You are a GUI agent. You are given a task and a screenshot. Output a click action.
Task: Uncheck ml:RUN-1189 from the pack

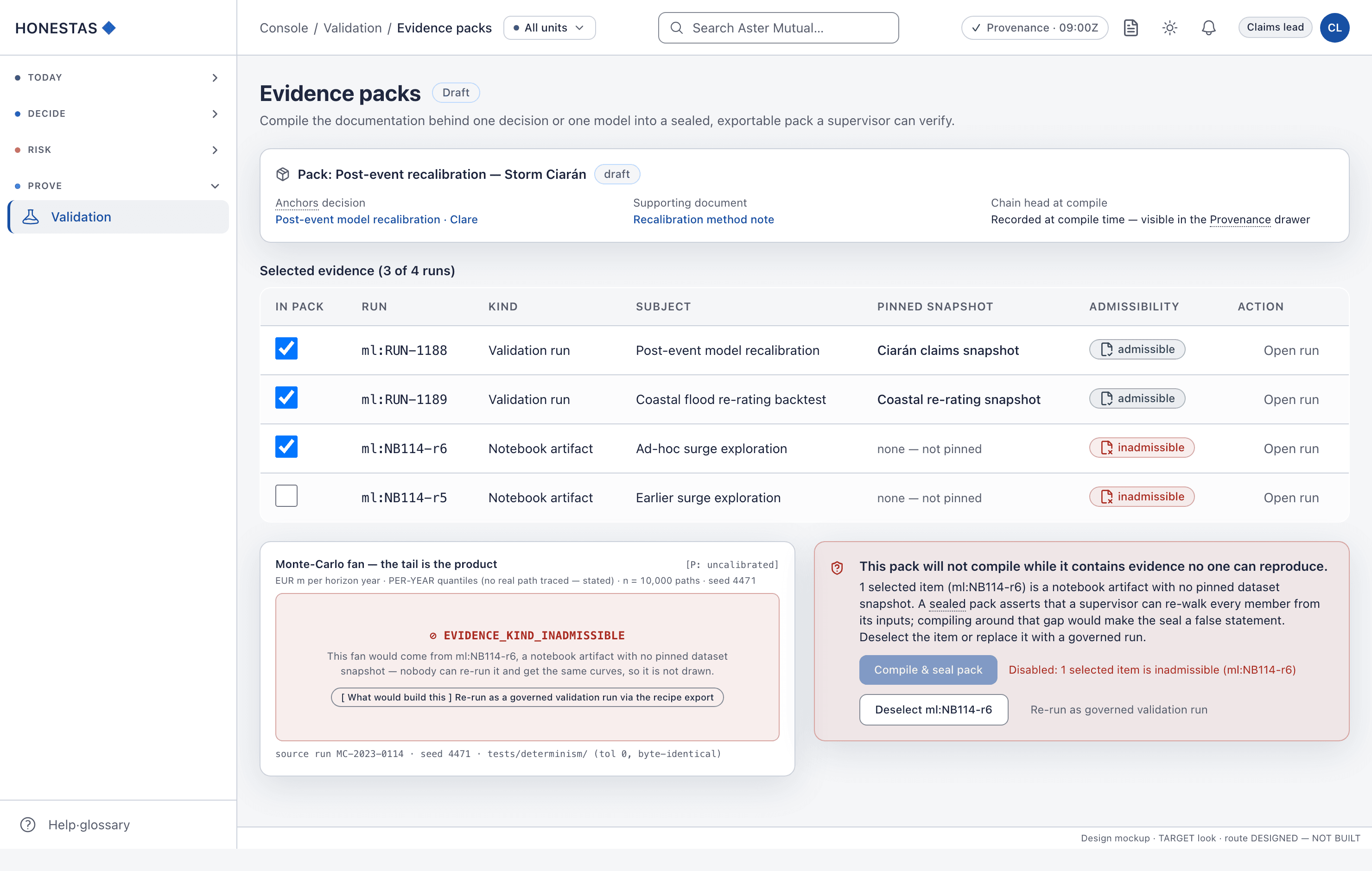pos(286,398)
